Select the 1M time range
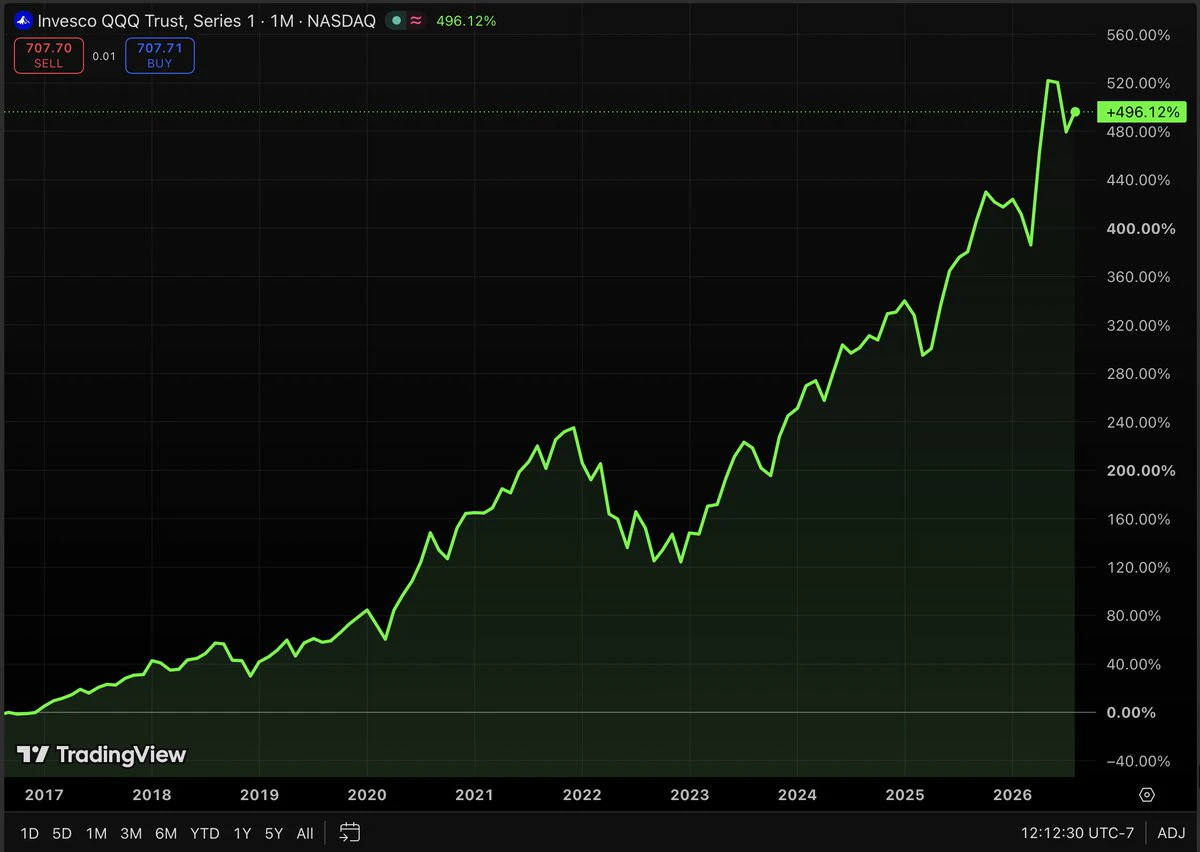 [x=96, y=833]
